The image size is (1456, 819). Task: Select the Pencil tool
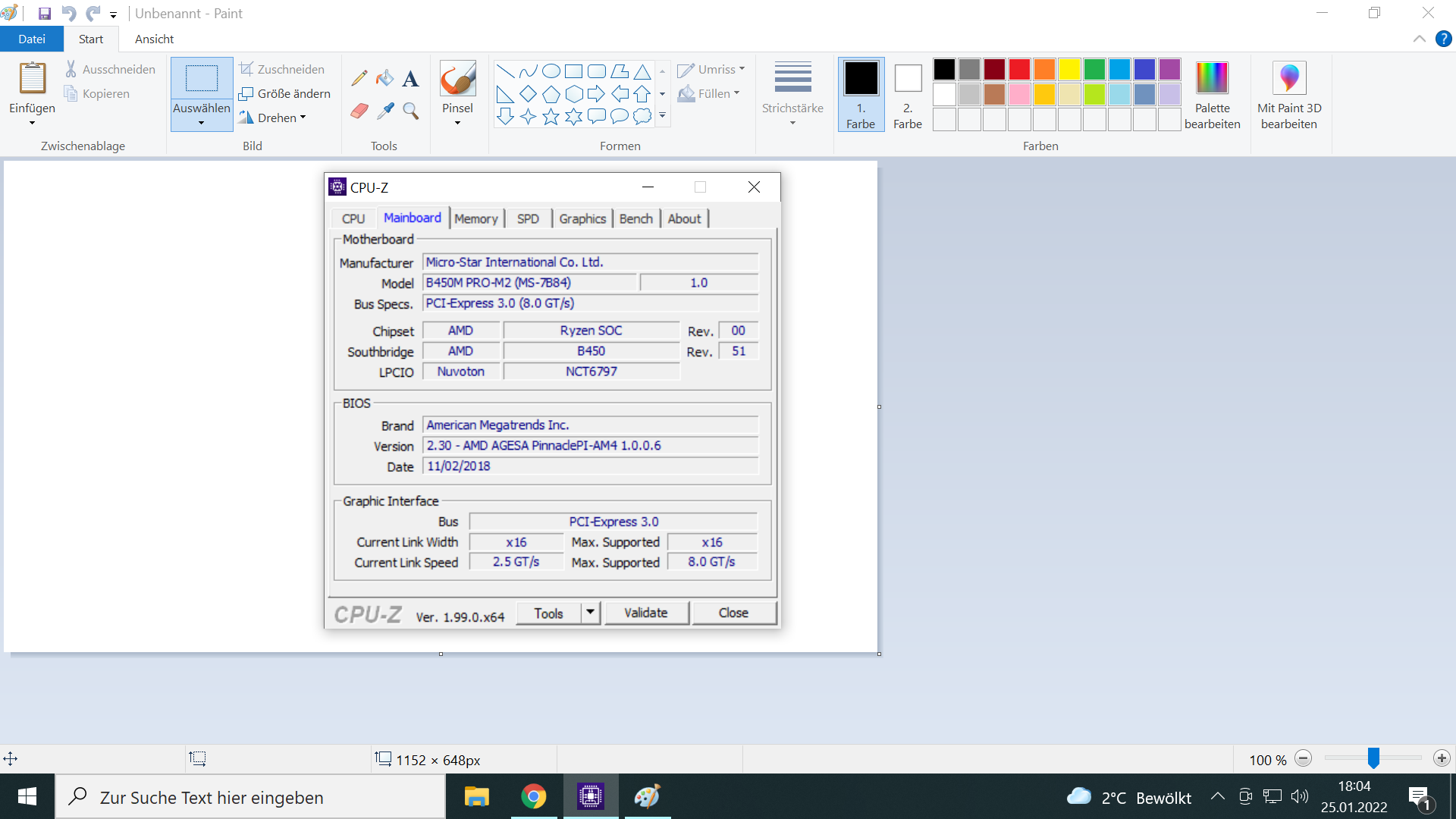tap(359, 78)
